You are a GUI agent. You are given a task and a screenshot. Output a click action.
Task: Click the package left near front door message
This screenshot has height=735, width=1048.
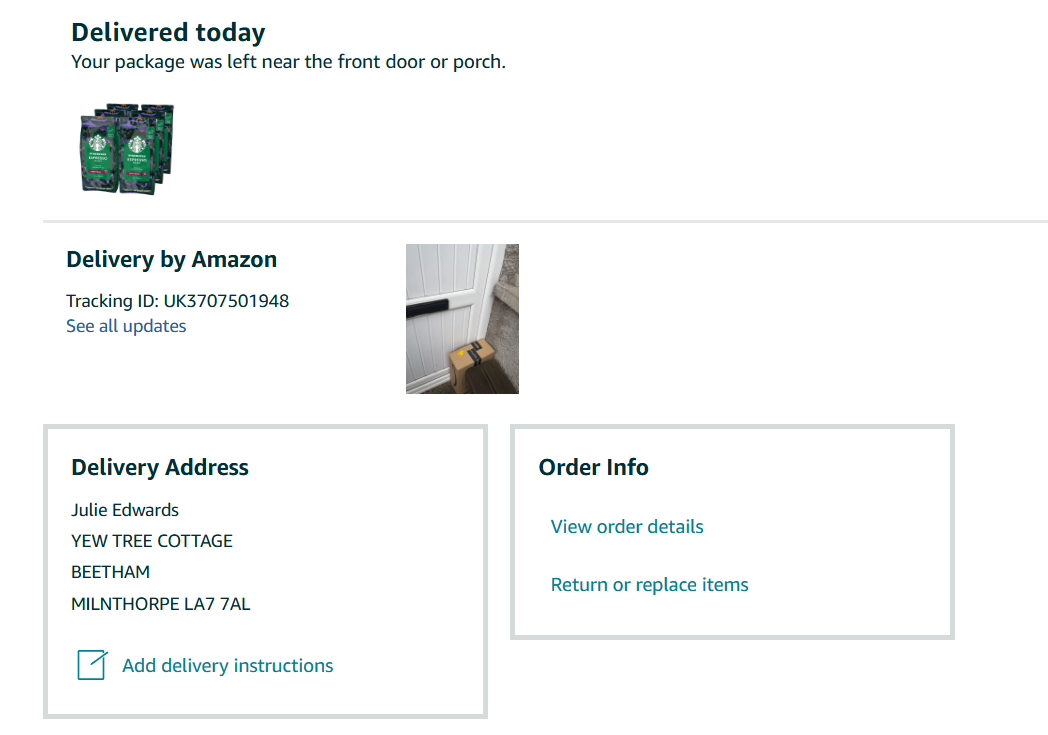tap(288, 62)
